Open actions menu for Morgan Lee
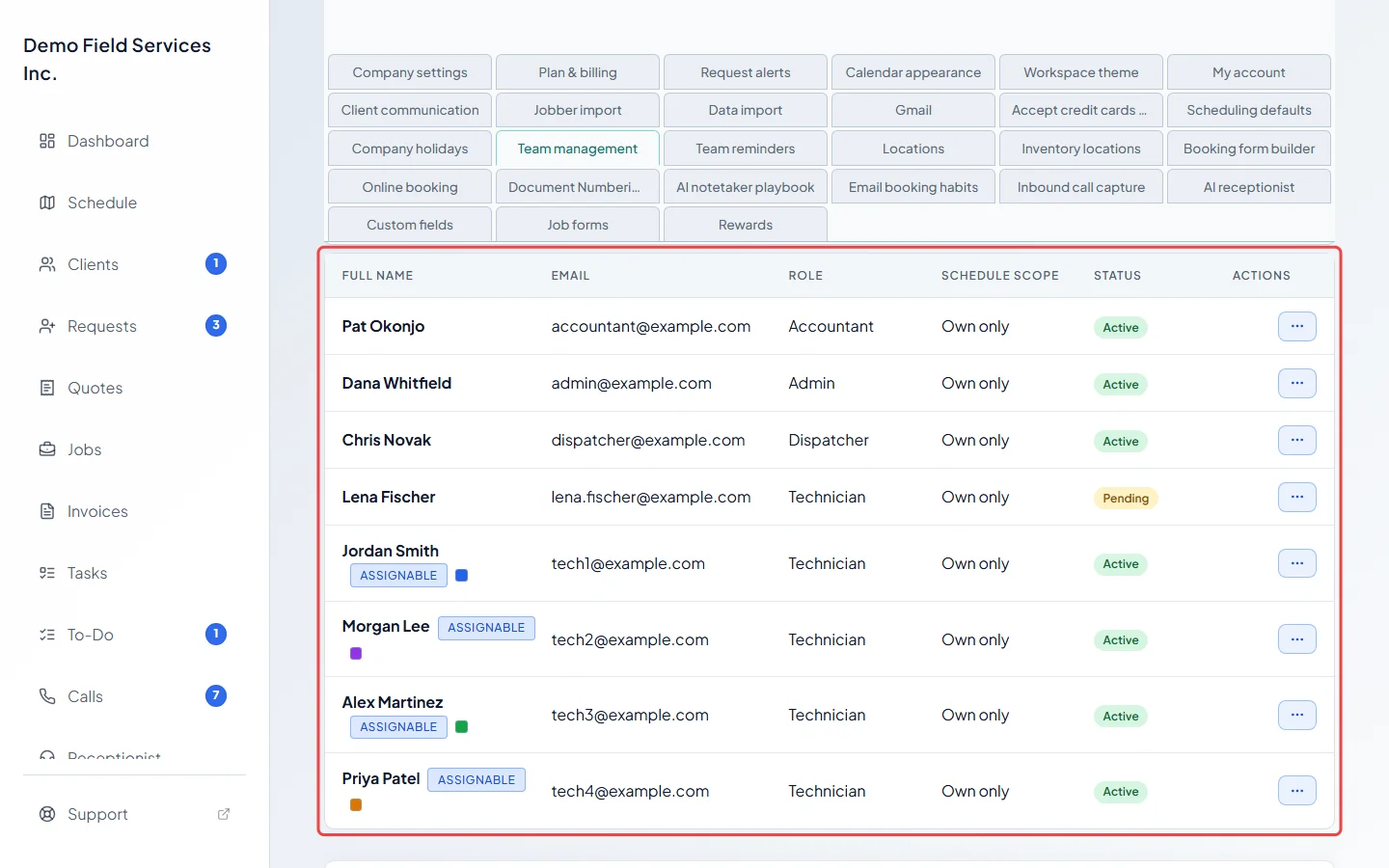This screenshot has width=1389, height=868. tap(1297, 638)
